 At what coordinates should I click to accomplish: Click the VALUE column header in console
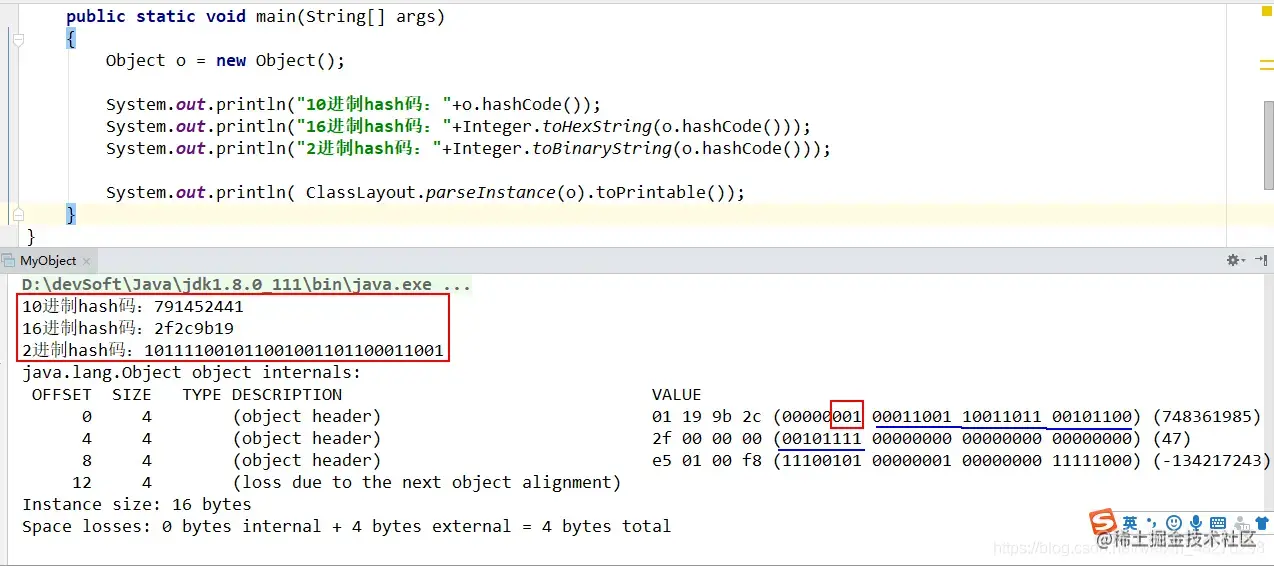click(676, 394)
